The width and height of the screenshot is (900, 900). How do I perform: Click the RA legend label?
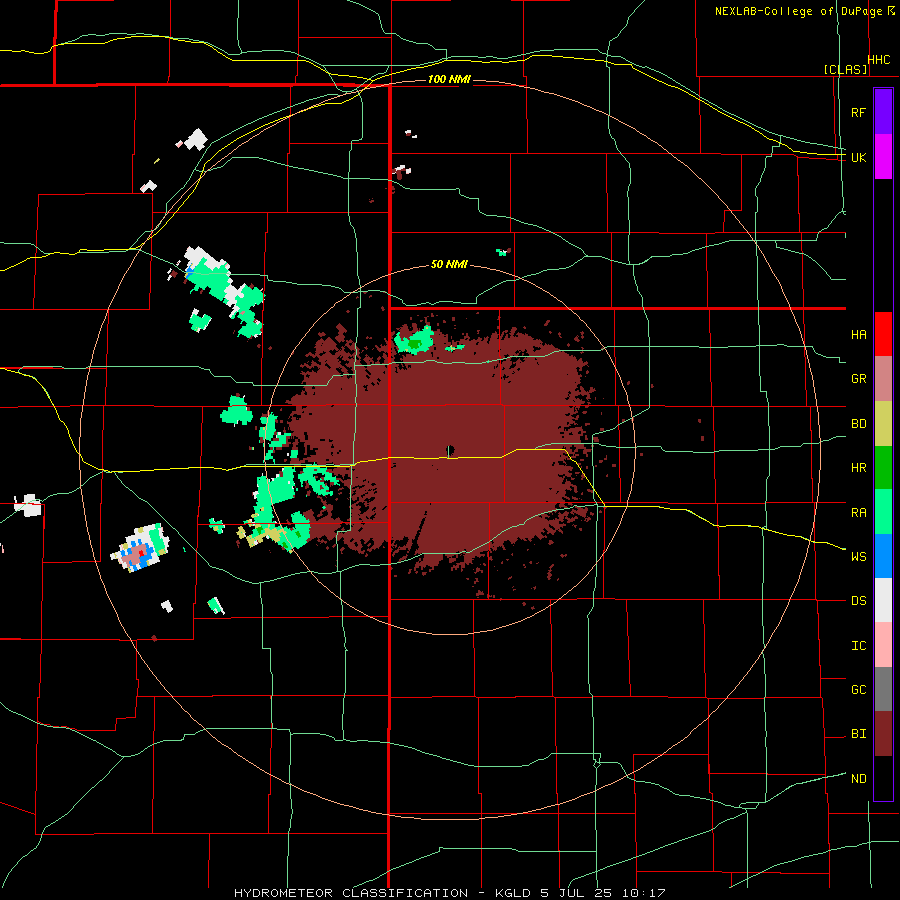858,513
